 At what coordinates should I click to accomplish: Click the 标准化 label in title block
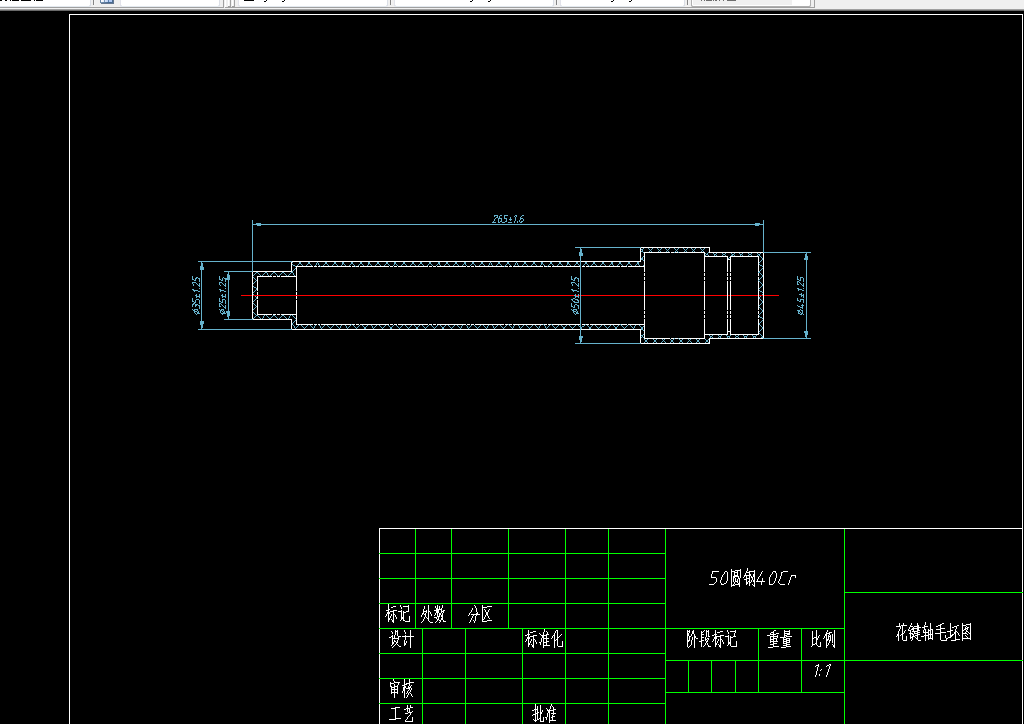coord(544,640)
